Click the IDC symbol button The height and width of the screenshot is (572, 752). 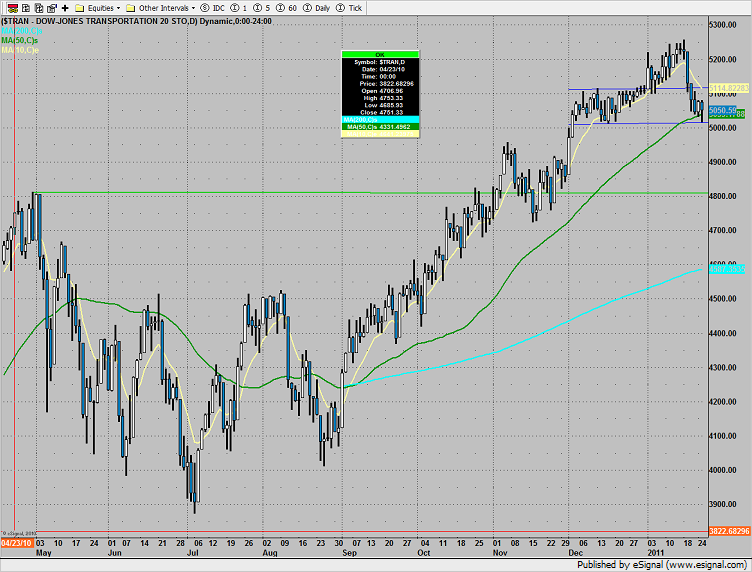[x=213, y=8]
